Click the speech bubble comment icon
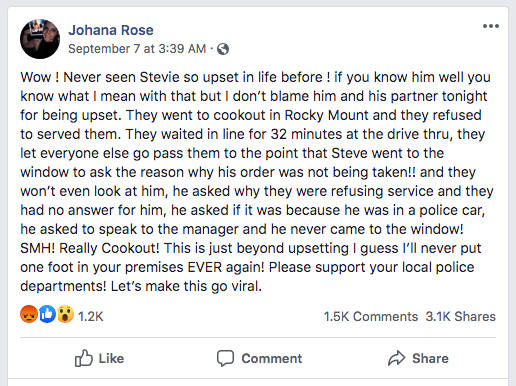This screenshot has width=516, height=386. (x=225, y=358)
